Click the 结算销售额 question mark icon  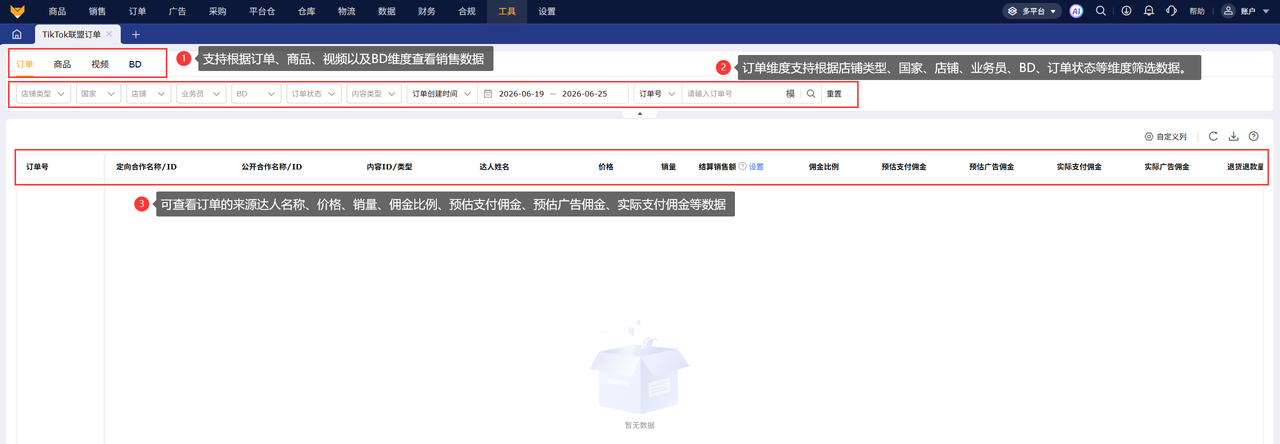point(743,167)
